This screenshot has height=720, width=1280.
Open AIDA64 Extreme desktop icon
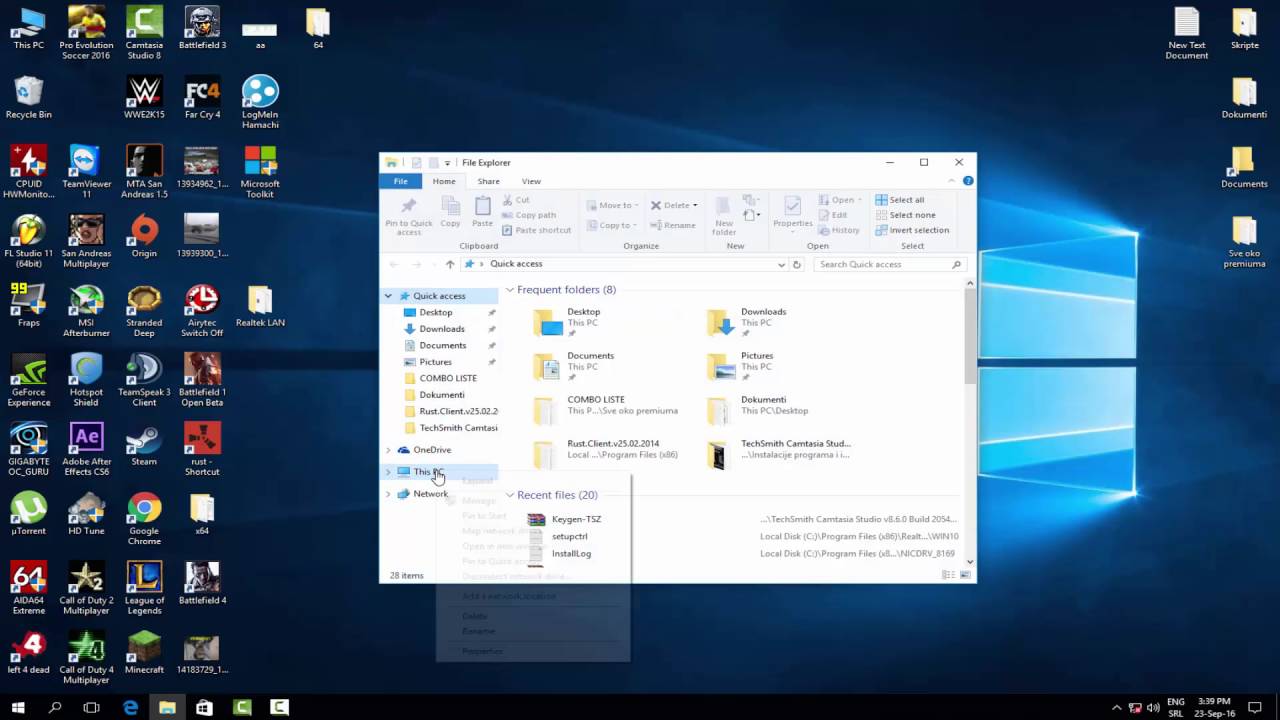(28, 589)
